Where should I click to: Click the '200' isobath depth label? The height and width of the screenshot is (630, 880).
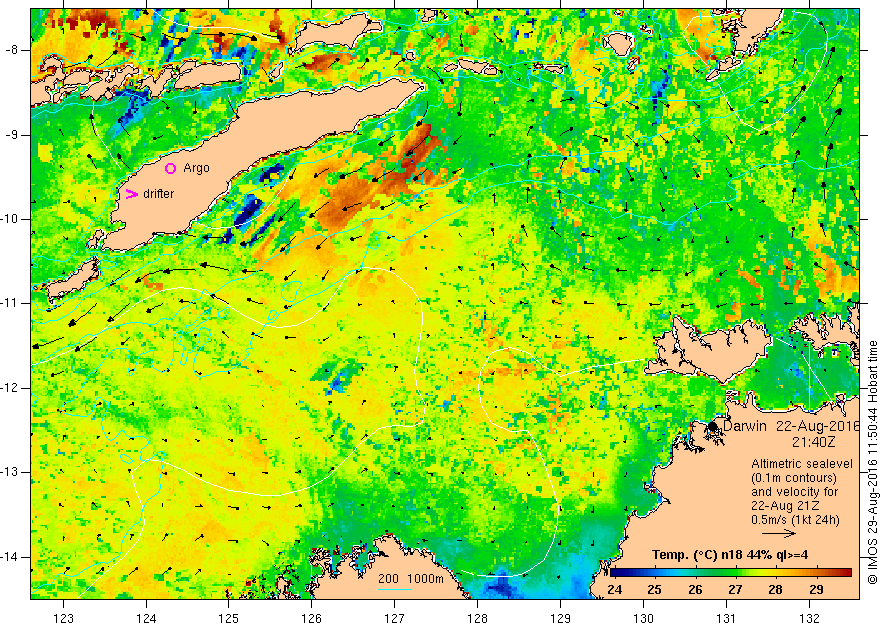(x=388, y=579)
